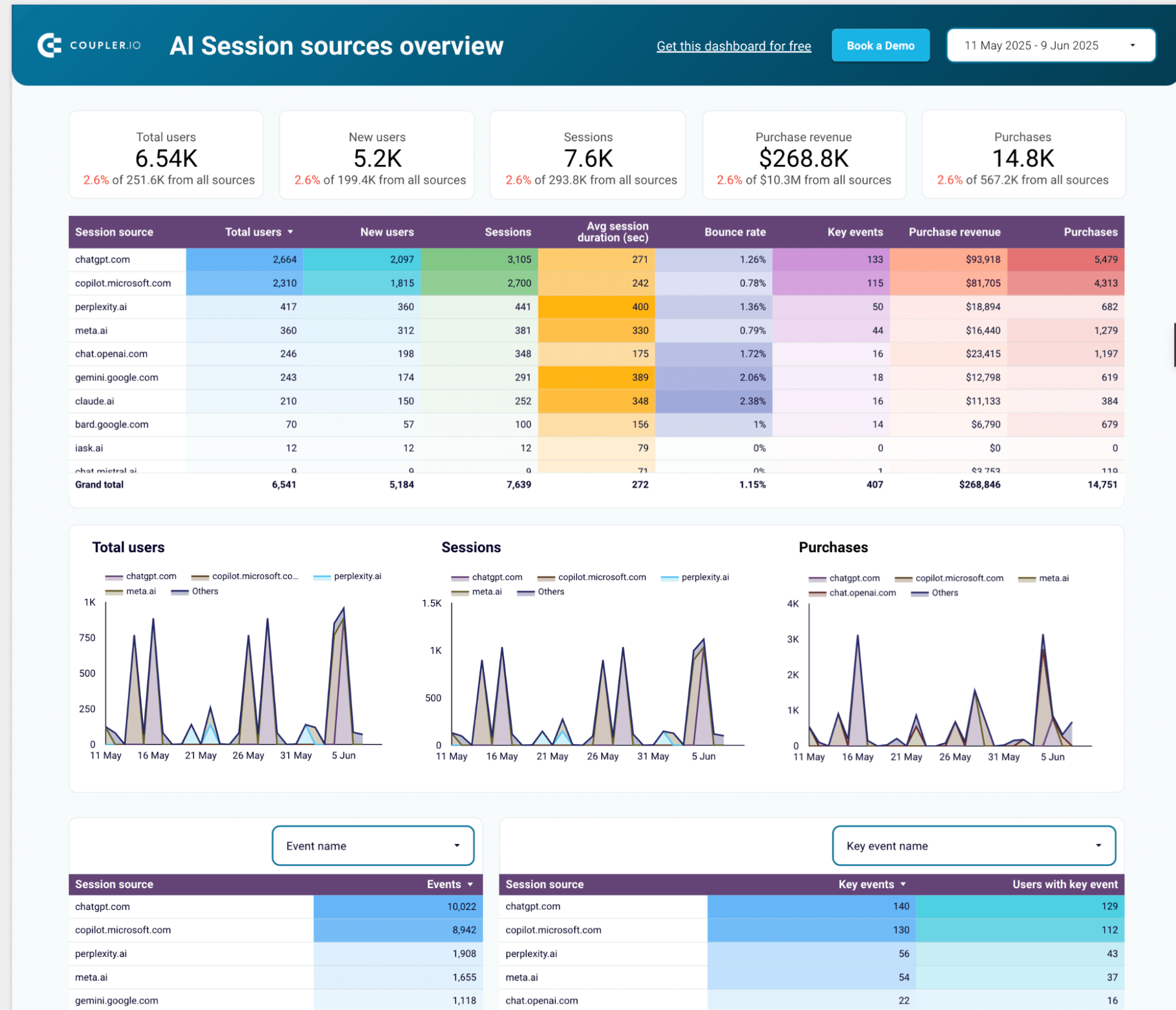This screenshot has height=1010, width=1176.
Task: Sort the table by Purchases header
Action: [x=1090, y=232]
